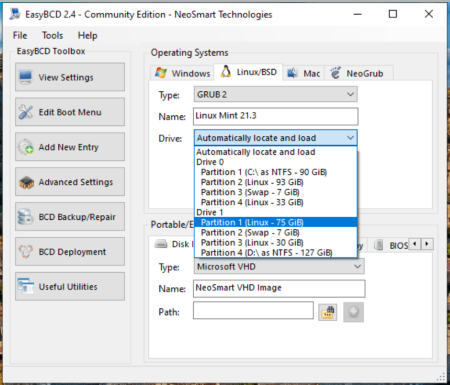Viewport: 450px width, 385px height.
Task: Click the Linux Mint 21.3 name field
Action: click(276, 116)
